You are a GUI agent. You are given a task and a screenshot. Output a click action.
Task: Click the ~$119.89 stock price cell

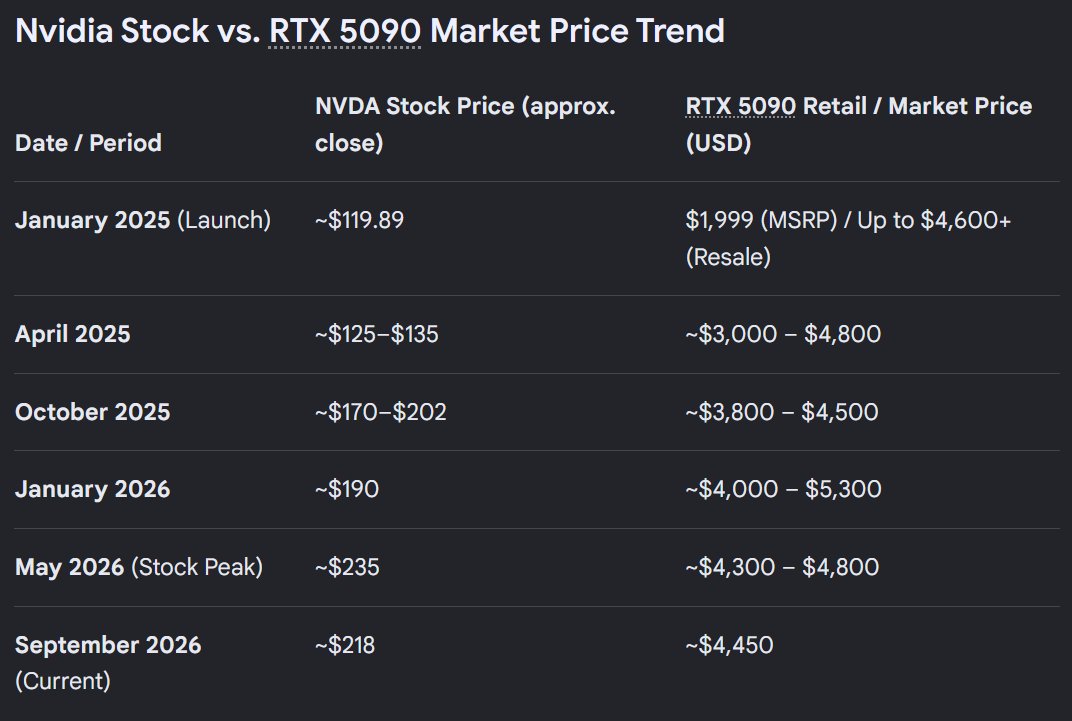pyautogui.click(x=360, y=220)
